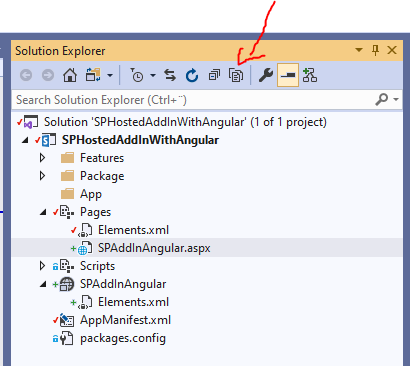Refresh the Solution Explorer
The image size is (410, 366).
click(192, 75)
